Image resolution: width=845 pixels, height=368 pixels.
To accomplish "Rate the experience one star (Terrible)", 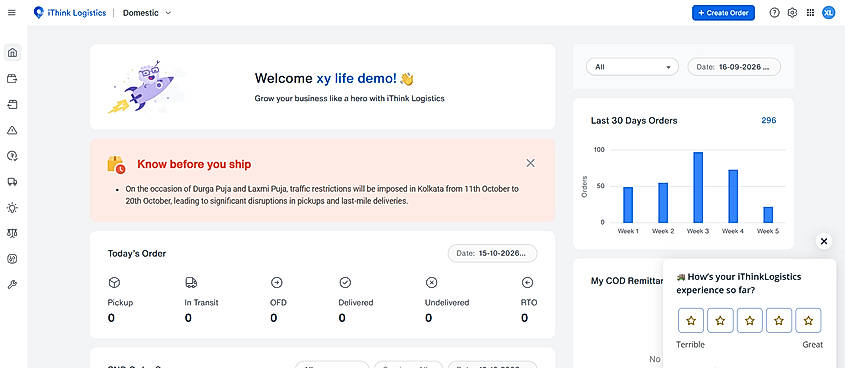I will (691, 321).
